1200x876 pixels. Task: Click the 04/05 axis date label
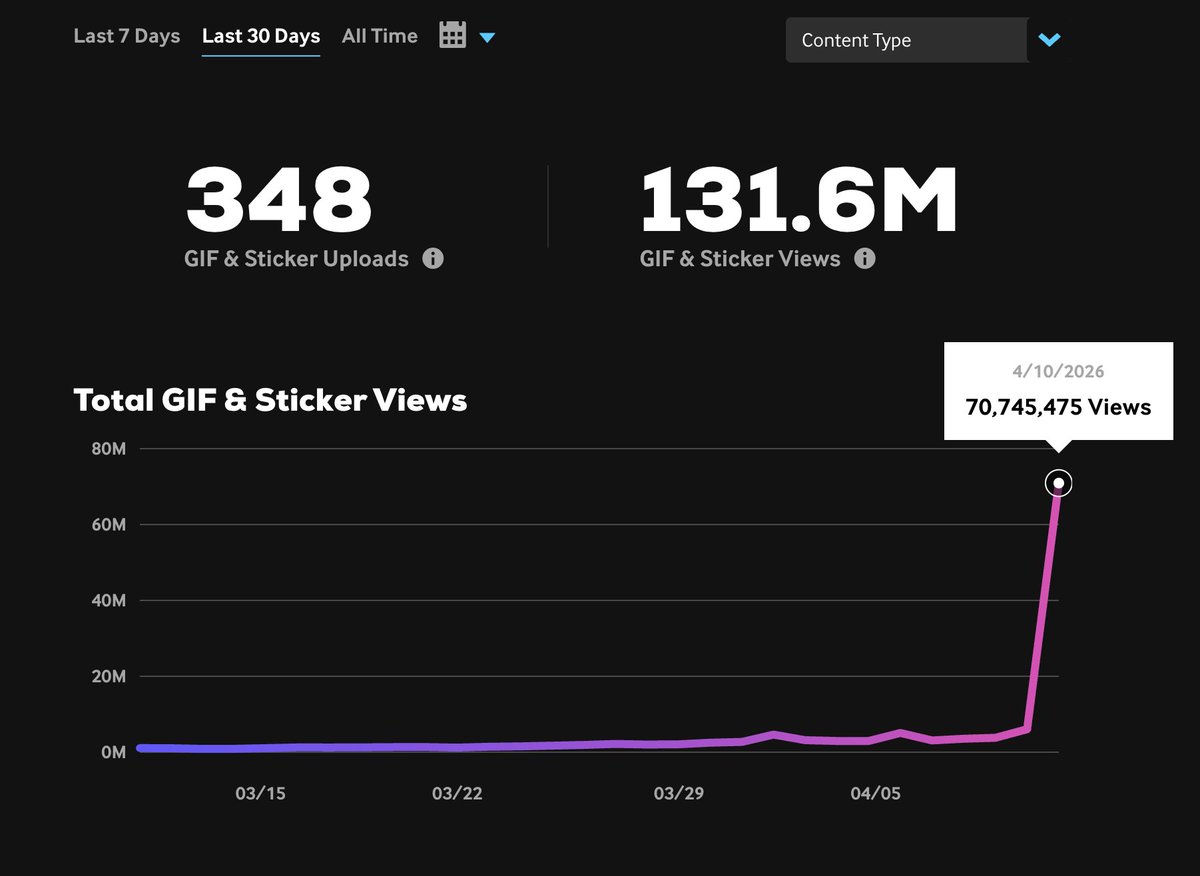(875, 794)
